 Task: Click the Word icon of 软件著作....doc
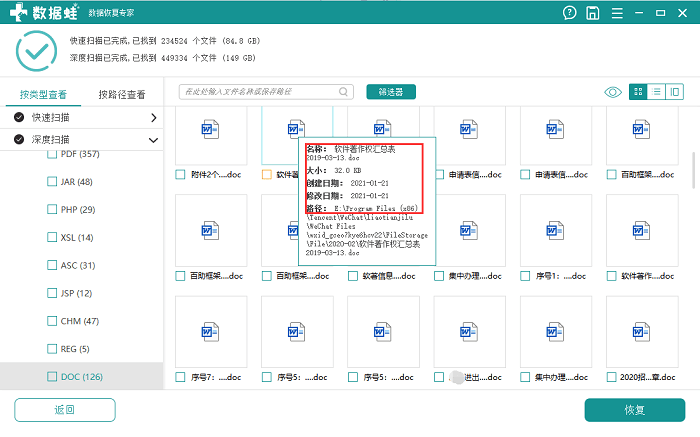(x=641, y=231)
